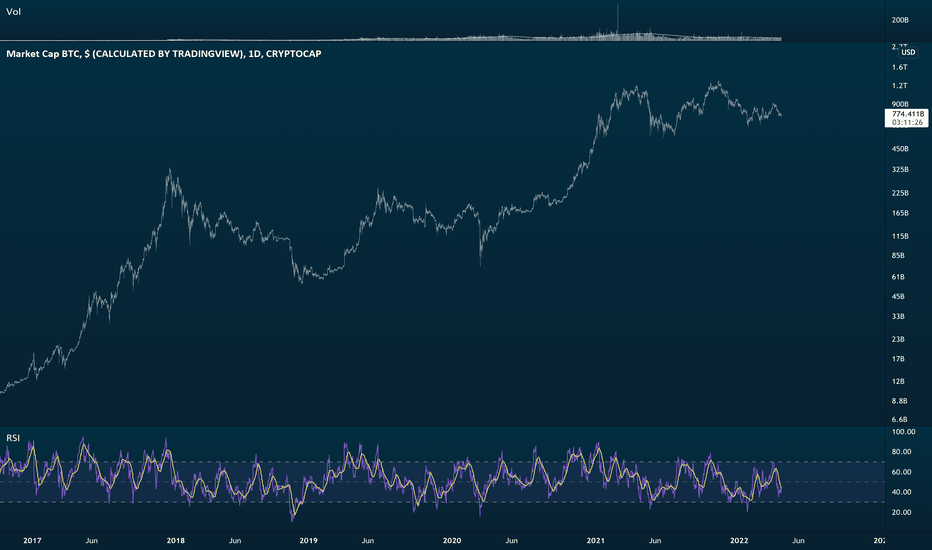Click the 200B volume axis label
Image resolution: width=932 pixels, height=550 pixels.
(x=900, y=20)
